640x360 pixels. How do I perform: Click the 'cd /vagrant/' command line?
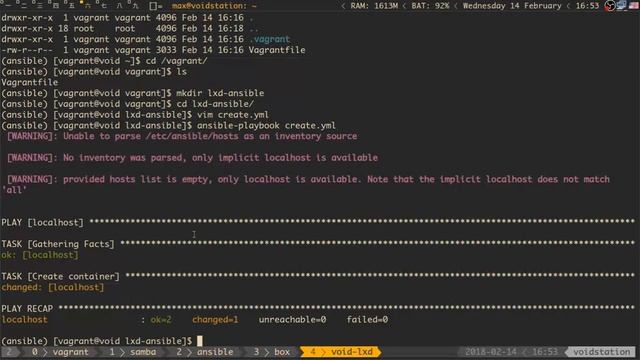(x=176, y=61)
